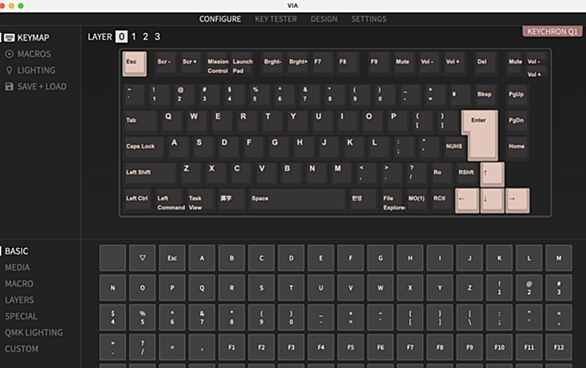The width and height of the screenshot is (586, 368).
Task: Select the Bksp key on the layout
Action: pos(485,95)
